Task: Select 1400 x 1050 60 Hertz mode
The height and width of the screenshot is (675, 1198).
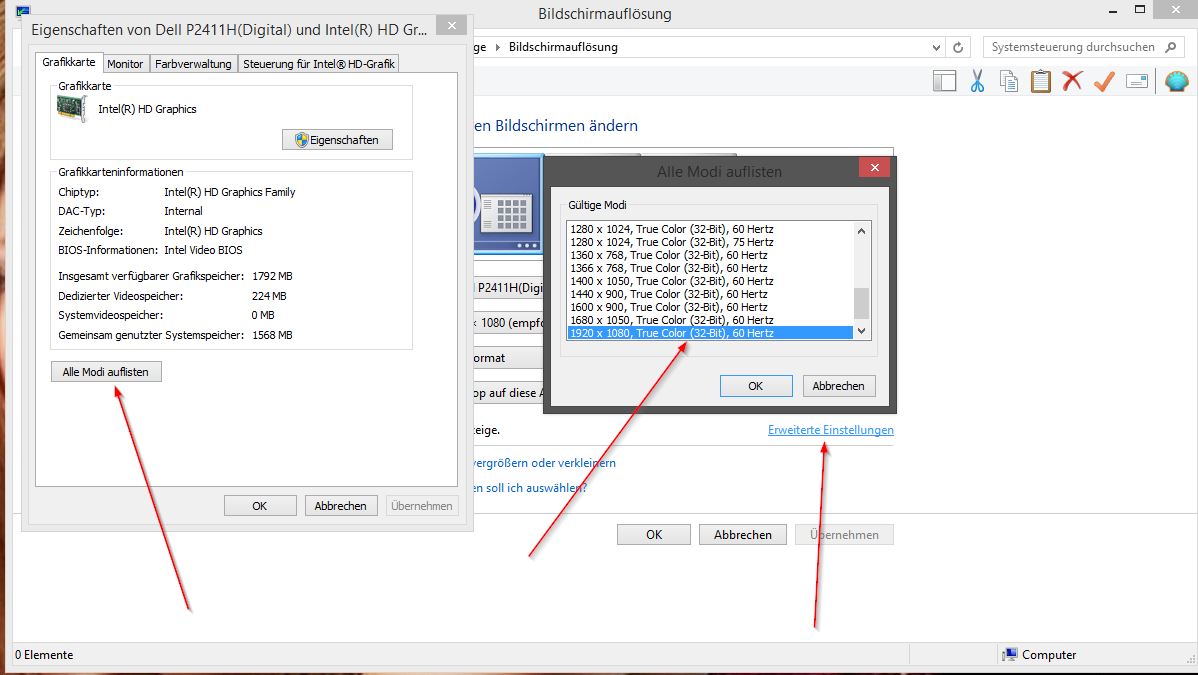Action: (x=710, y=281)
